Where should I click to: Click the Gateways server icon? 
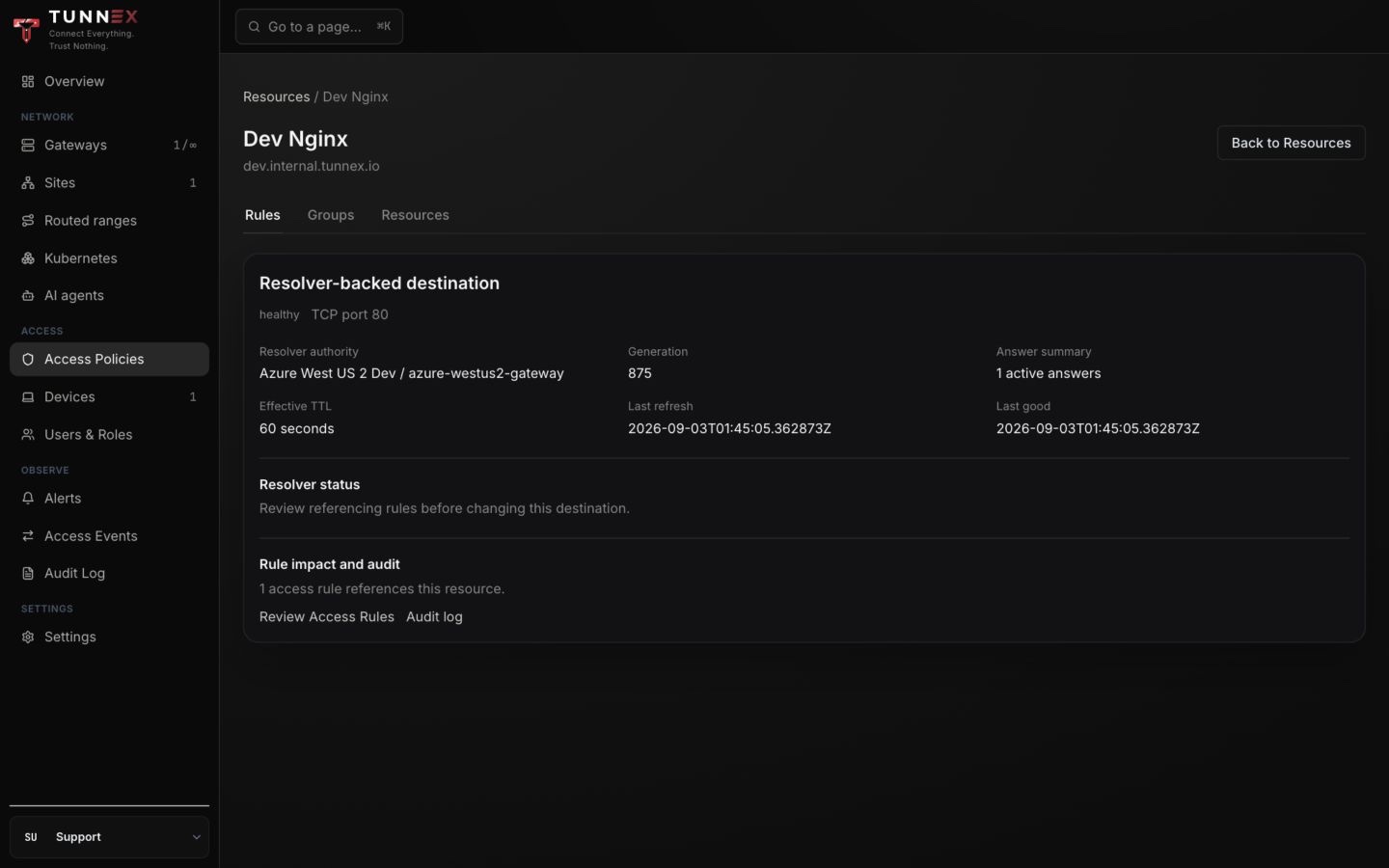[x=28, y=146]
